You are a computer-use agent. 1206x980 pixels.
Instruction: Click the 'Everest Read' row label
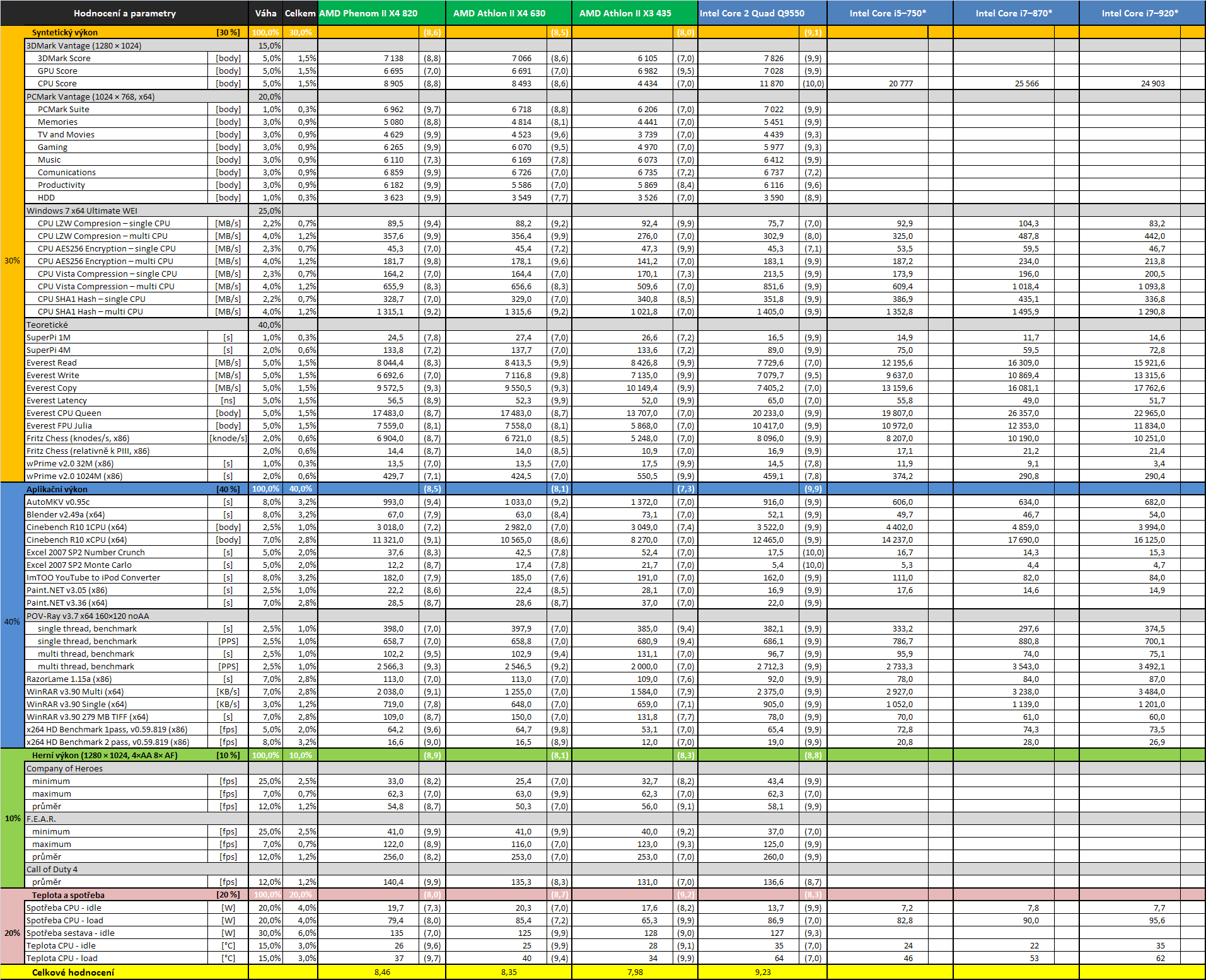(52, 362)
